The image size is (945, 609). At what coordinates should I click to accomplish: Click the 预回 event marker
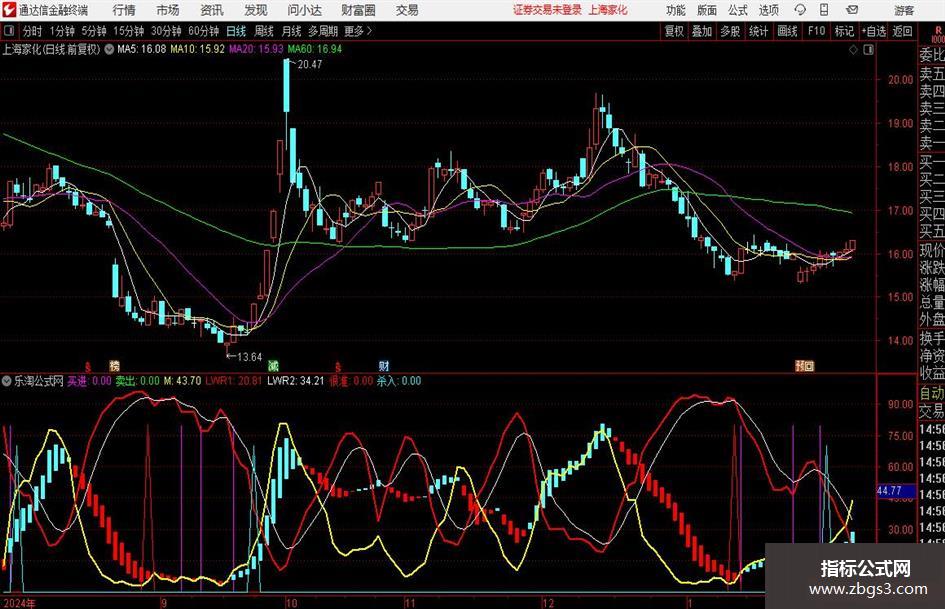pyautogui.click(x=805, y=365)
